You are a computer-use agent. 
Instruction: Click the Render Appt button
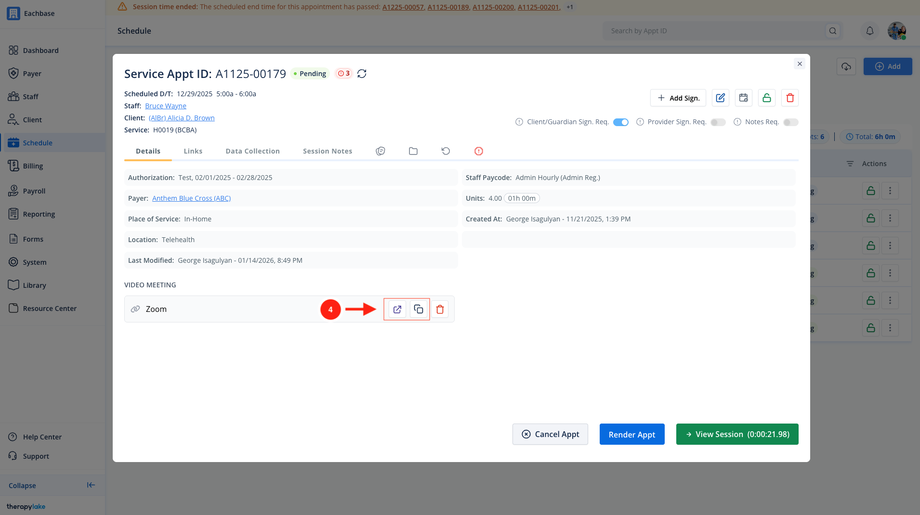(x=632, y=434)
